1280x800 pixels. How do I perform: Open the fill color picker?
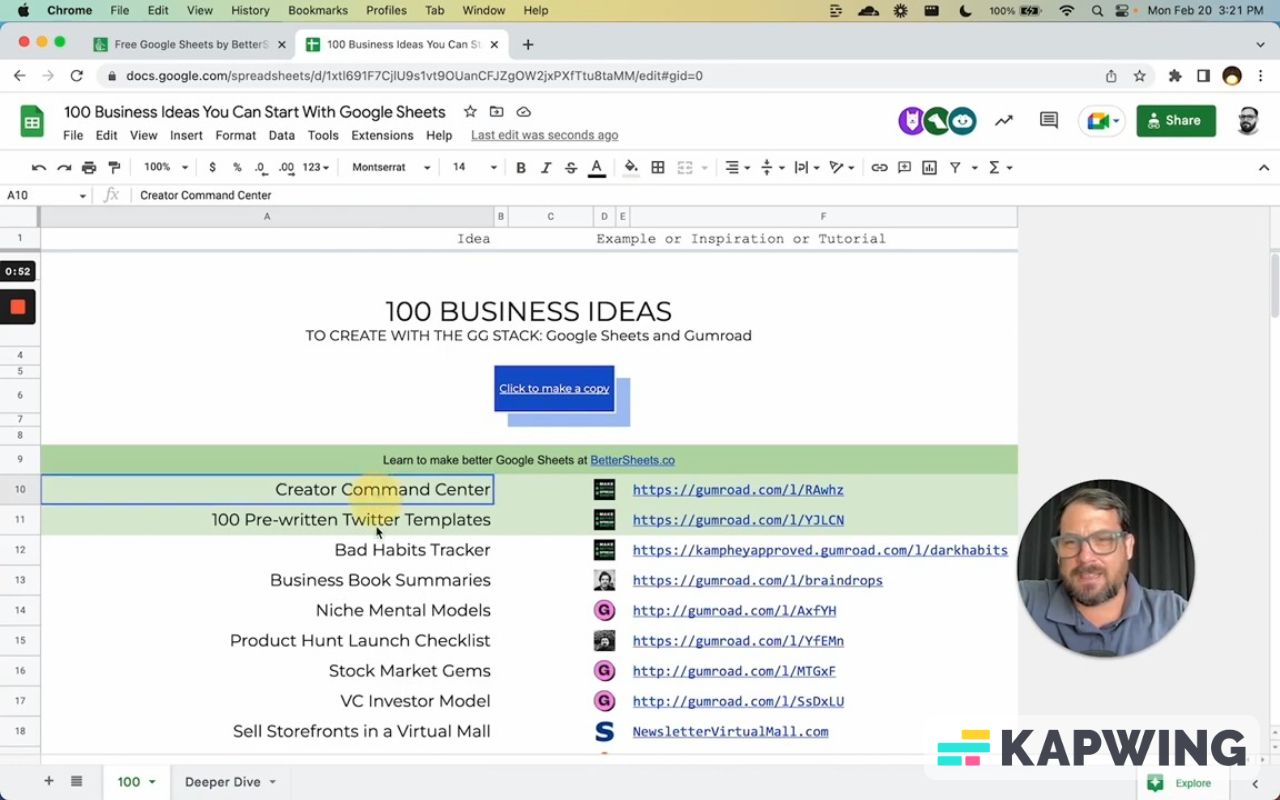coord(631,168)
